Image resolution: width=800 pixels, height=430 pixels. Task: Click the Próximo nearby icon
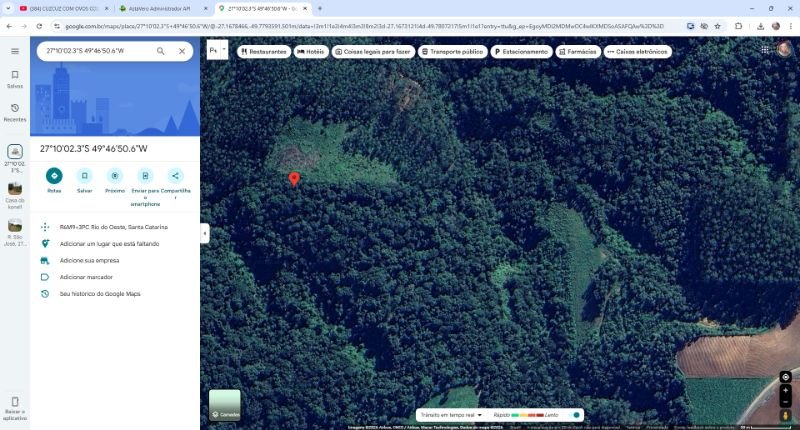pos(115,176)
